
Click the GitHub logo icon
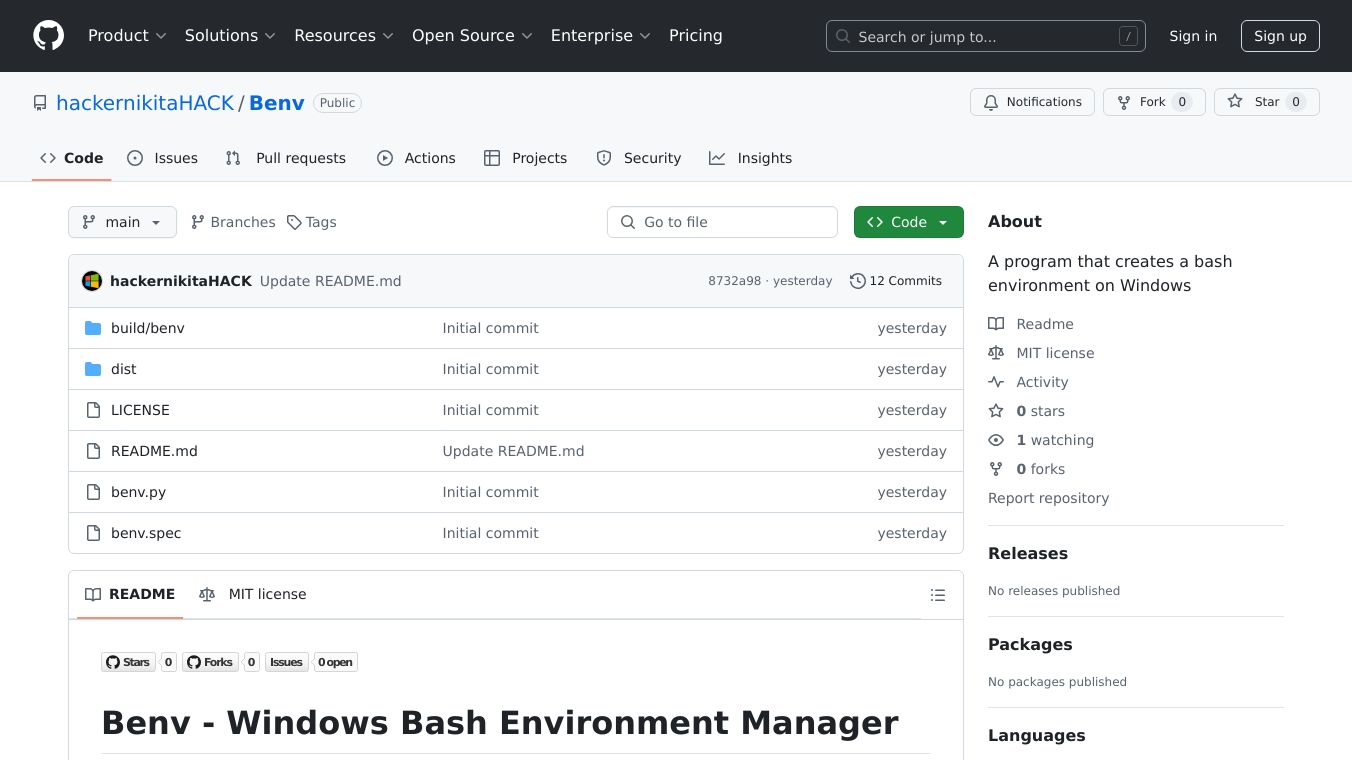coord(48,36)
